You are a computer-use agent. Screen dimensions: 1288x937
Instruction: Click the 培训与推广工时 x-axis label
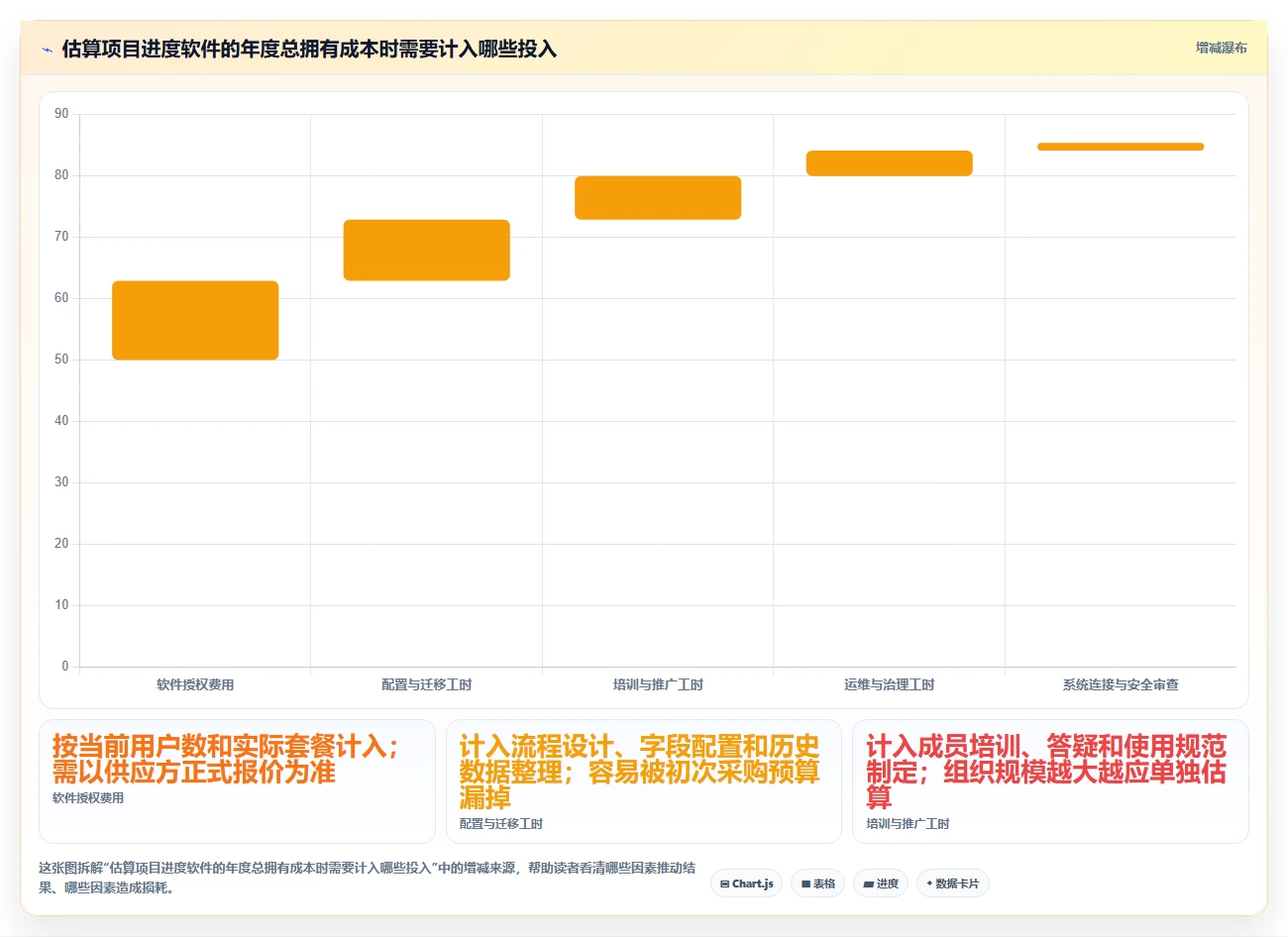[x=658, y=684]
